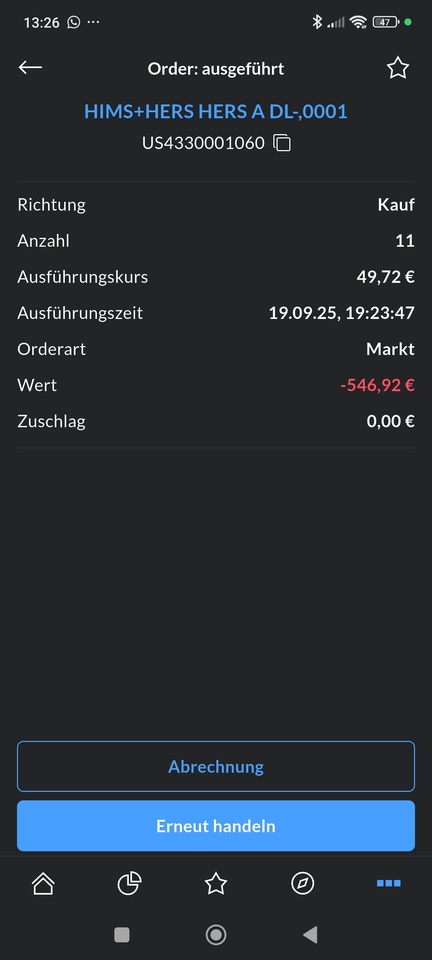Open the three-dot more menu tab
The image size is (432, 960).
389,883
